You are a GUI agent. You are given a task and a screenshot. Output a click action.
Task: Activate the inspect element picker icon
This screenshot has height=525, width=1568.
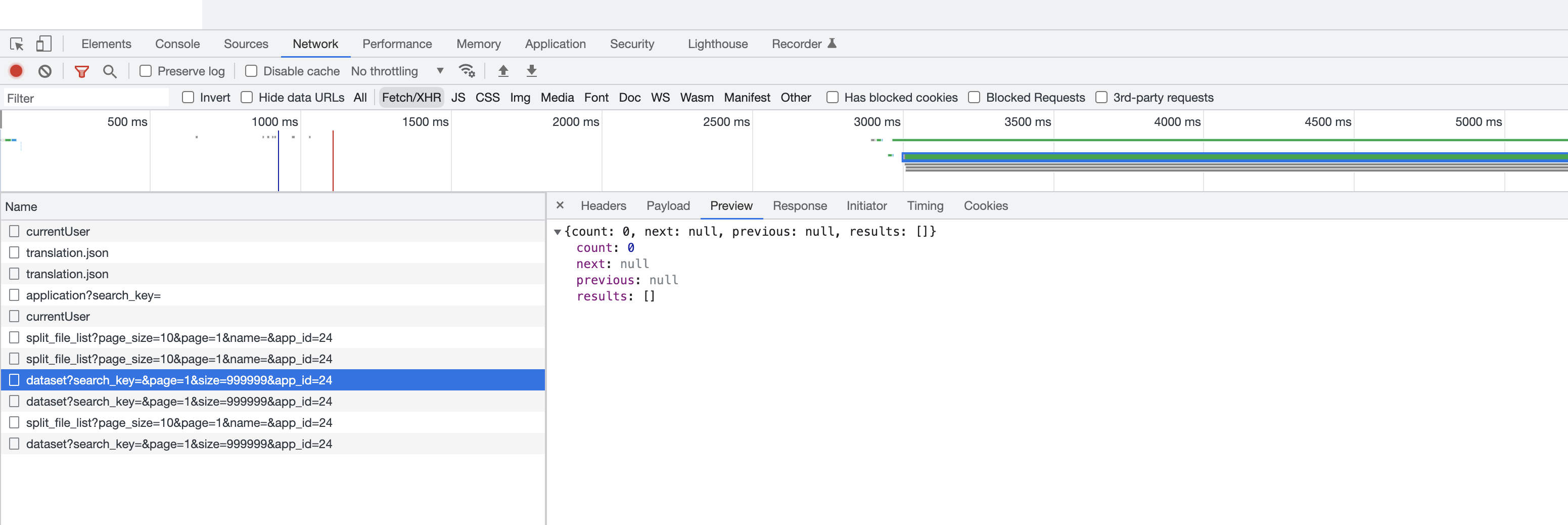pyautogui.click(x=17, y=44)
